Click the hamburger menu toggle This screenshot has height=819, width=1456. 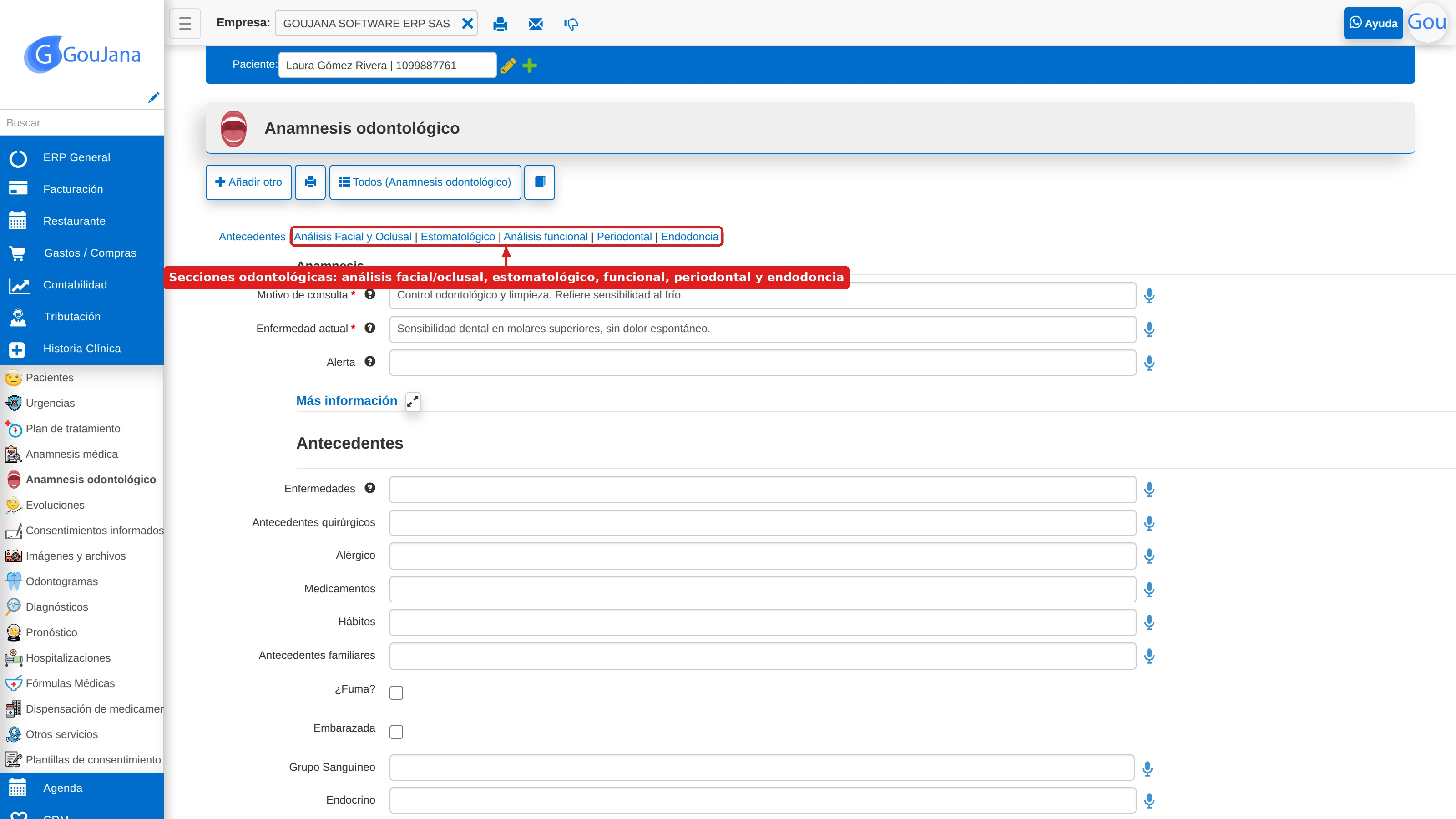pos(185,24)
